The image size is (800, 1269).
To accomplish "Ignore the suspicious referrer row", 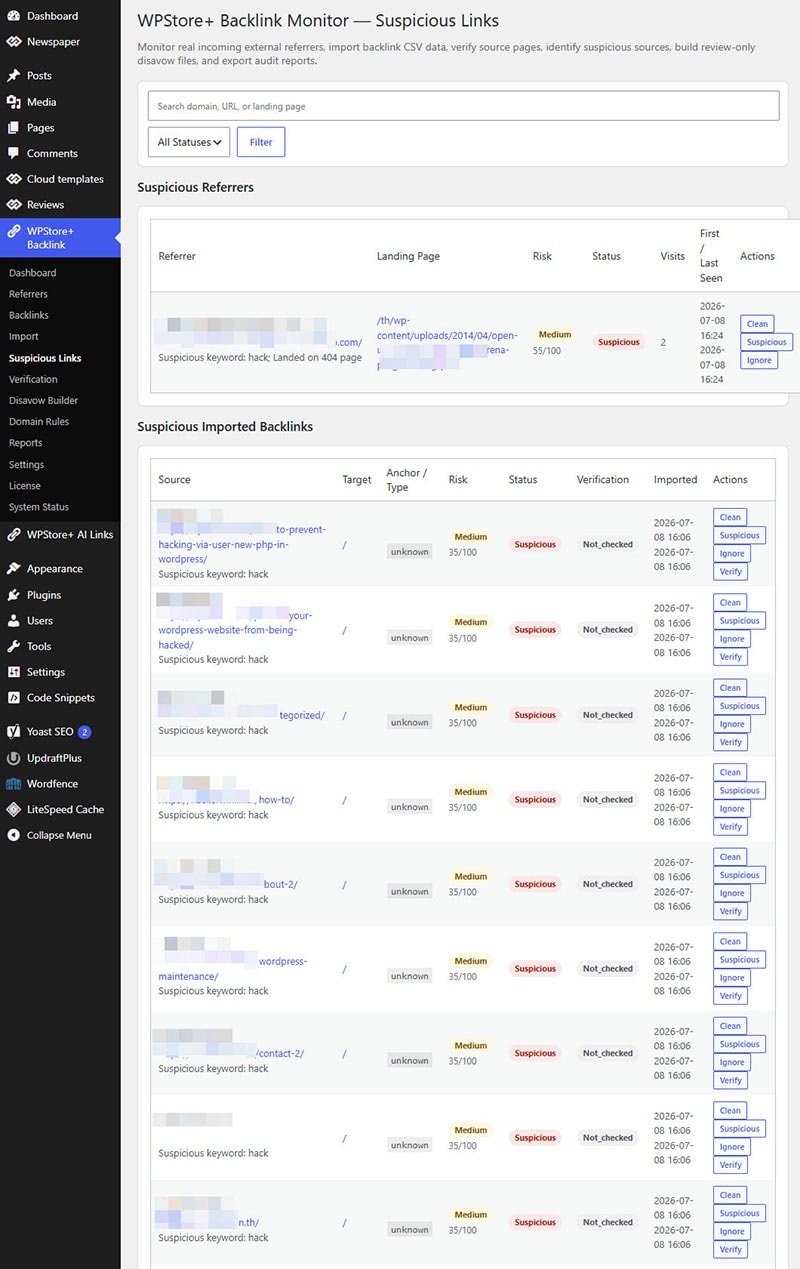I will click(759, 360).
